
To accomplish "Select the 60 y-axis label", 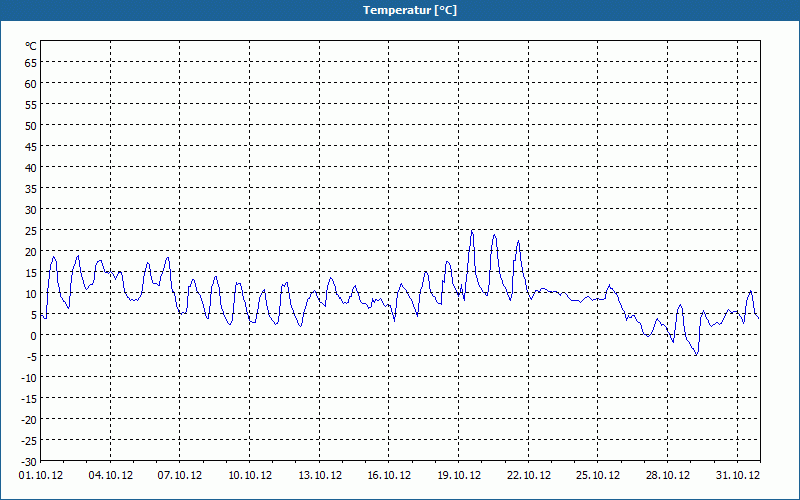I will click(31, 84).
